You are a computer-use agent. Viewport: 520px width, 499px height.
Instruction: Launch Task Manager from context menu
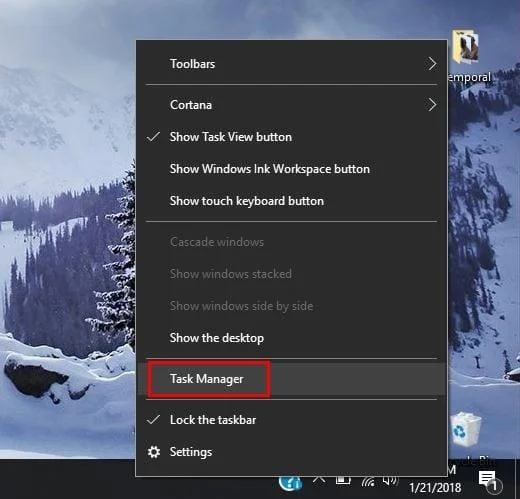click(x=292, y=379)
